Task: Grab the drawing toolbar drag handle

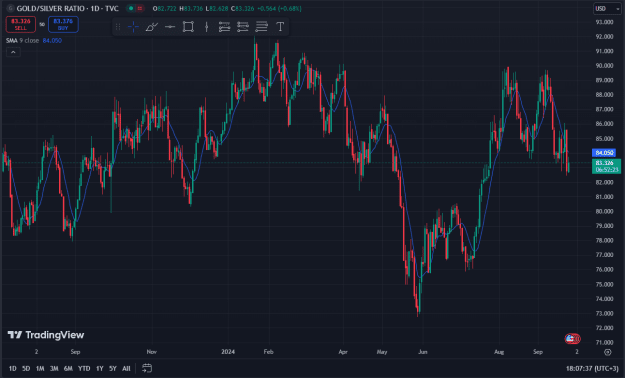Action: click(118, 27)
